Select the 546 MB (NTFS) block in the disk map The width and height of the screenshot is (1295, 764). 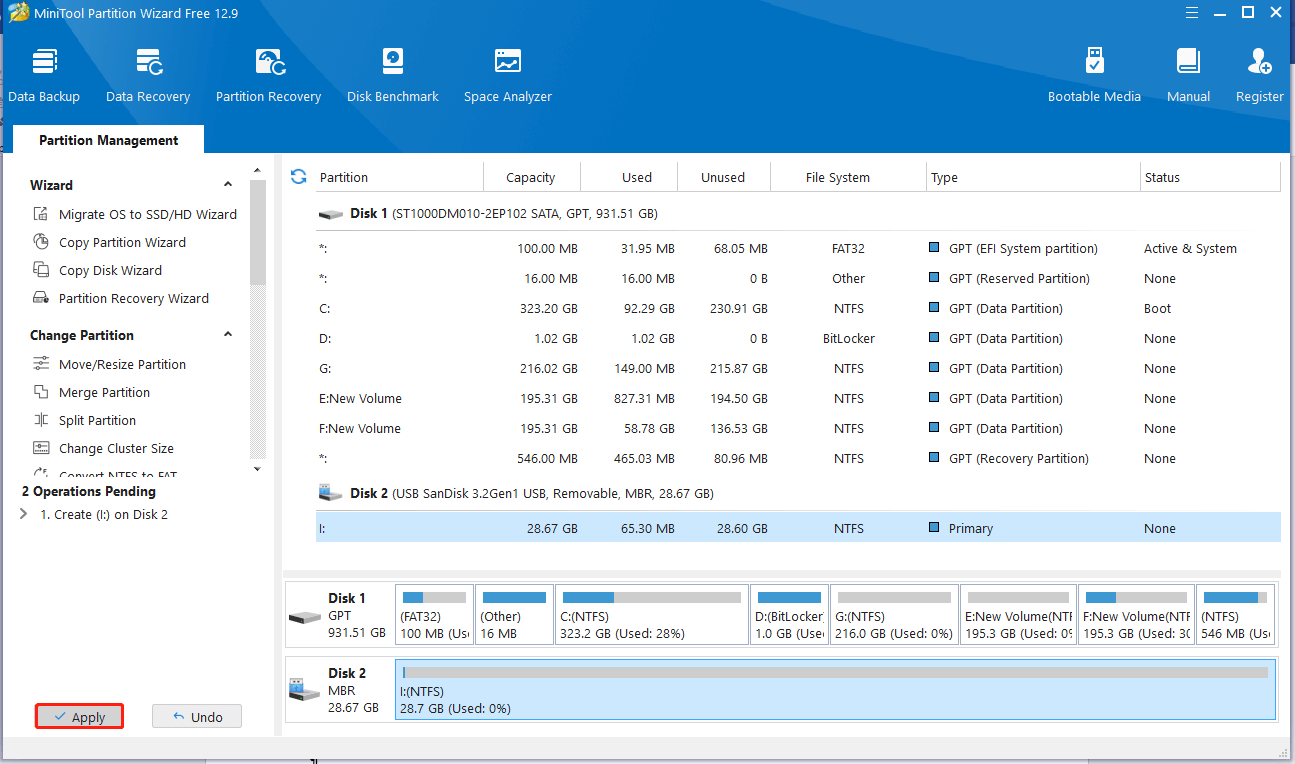coord(1236,614)
